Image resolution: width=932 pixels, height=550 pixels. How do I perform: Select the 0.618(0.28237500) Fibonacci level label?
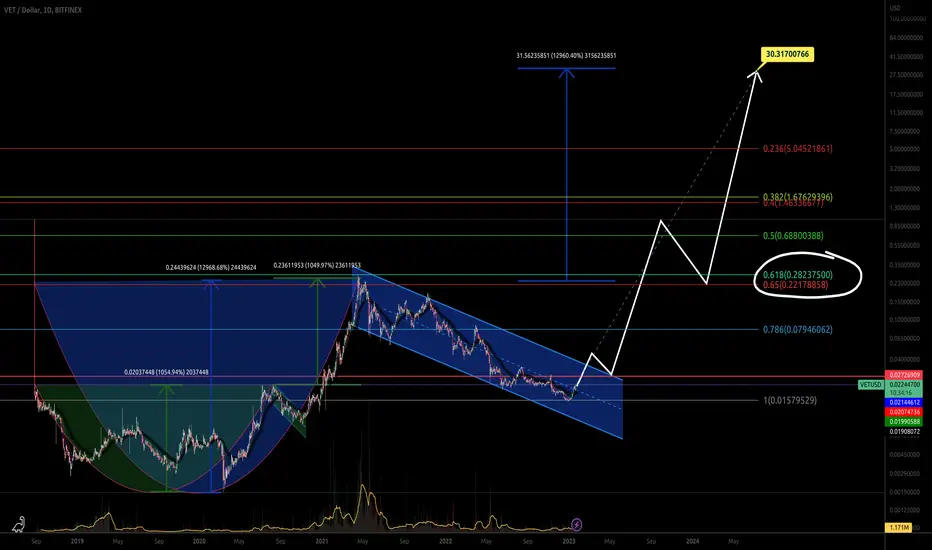(x=798, y=275)
